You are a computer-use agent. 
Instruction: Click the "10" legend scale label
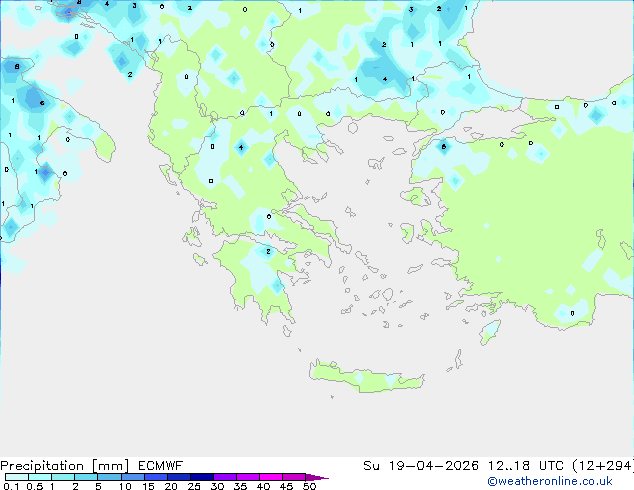[x=125, y=486]
